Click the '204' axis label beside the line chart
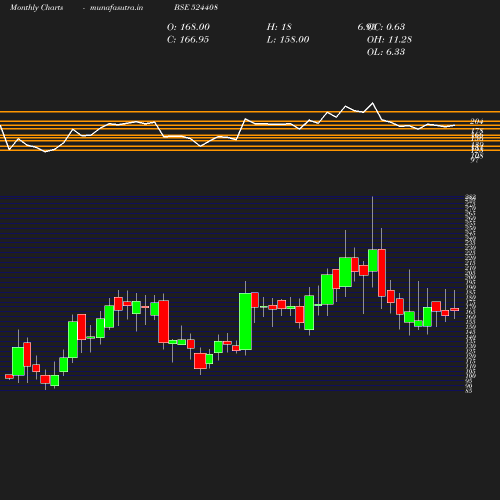Image resolution: width=500 pixels, height=500 pixels. pyautogui.click(x=477, y=121)
